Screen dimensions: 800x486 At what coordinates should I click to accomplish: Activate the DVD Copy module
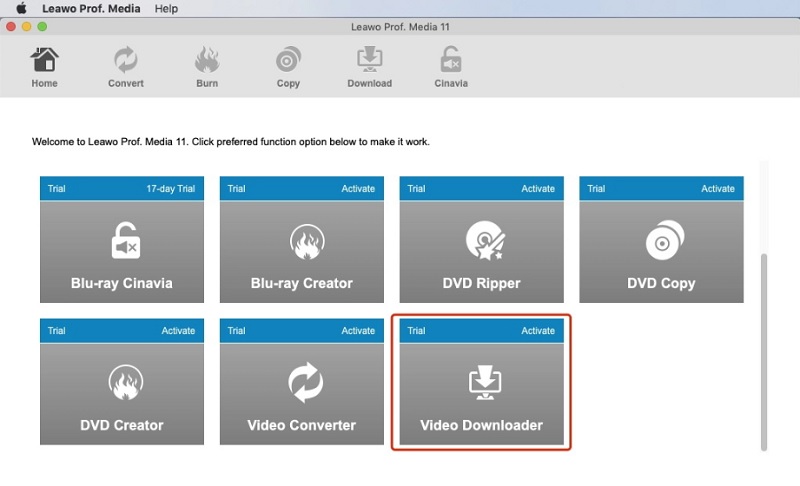pos(718,189)
